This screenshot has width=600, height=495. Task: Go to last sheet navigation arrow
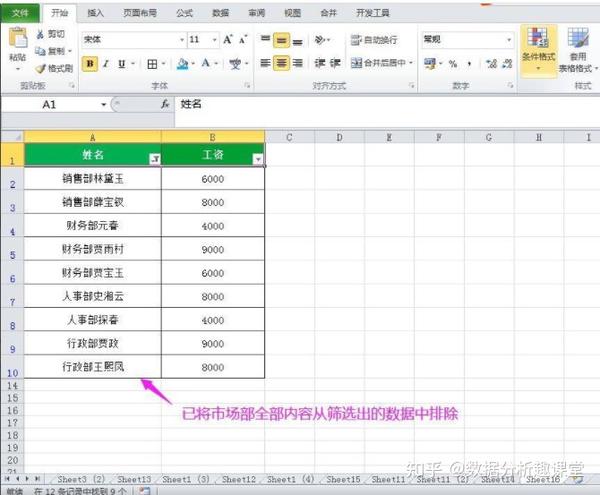pos(37,479)
